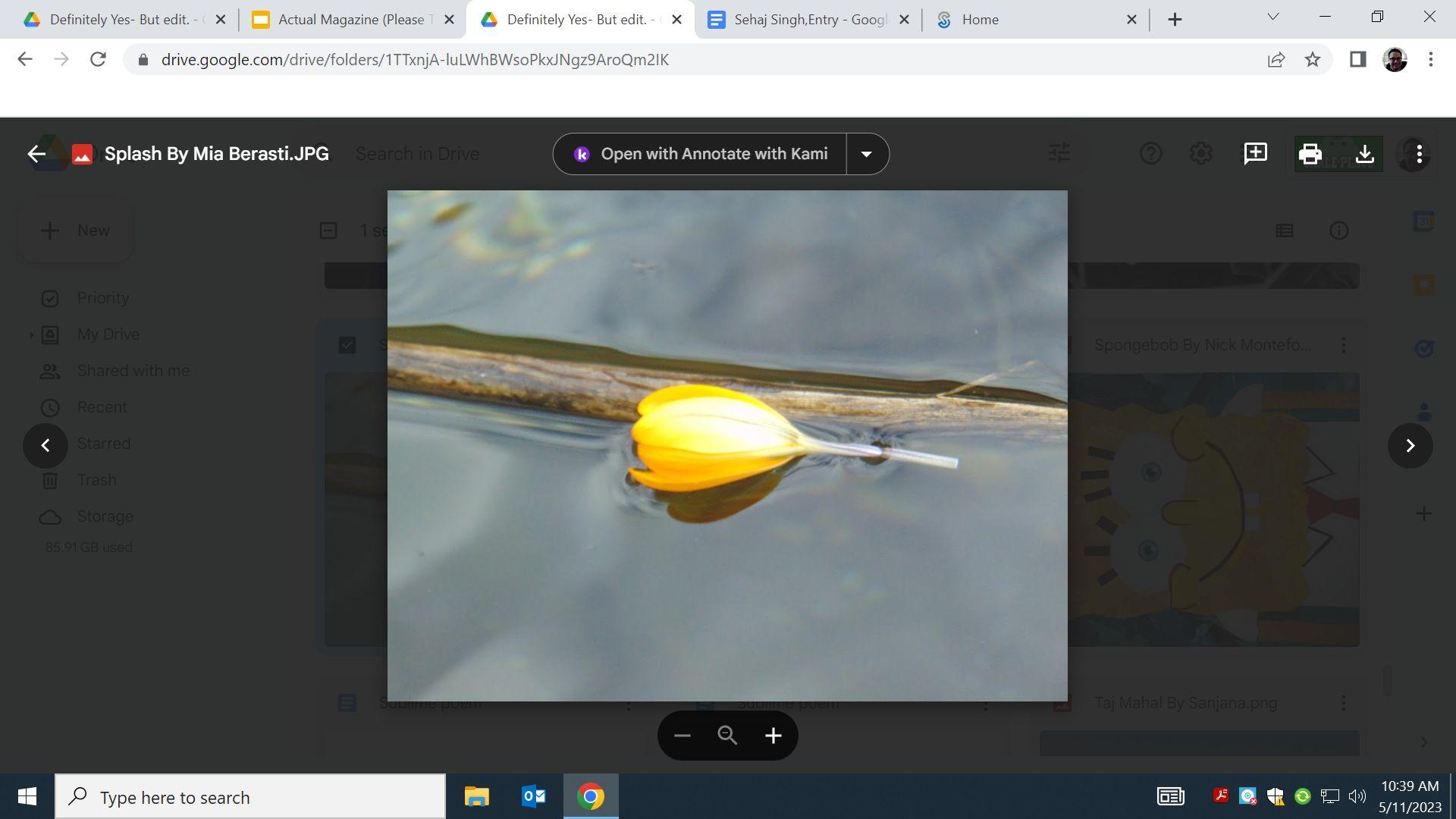Zoom out using the minus icon
This screenshot has width=1456, height=819.
tap(682, 736)
